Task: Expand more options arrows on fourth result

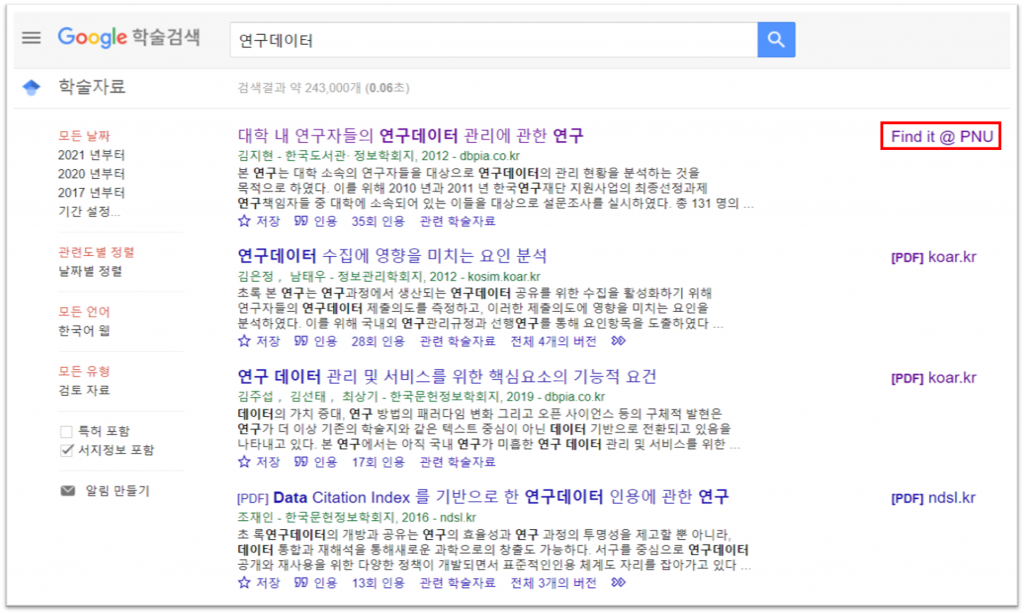Action: 618,582
